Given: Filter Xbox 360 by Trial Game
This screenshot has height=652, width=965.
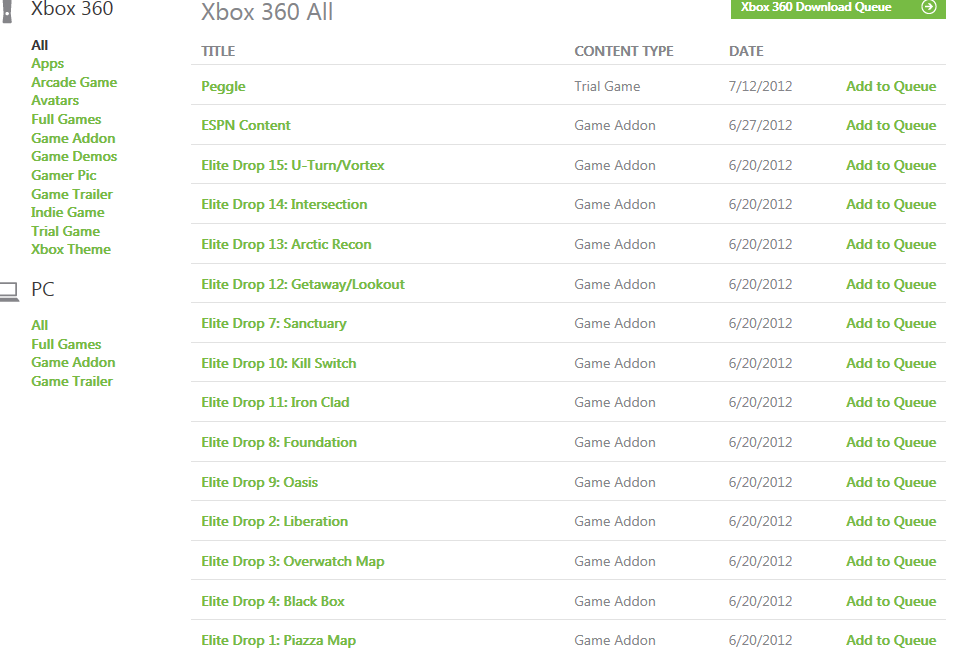Looking at the screenshot, I should point(65,231).
